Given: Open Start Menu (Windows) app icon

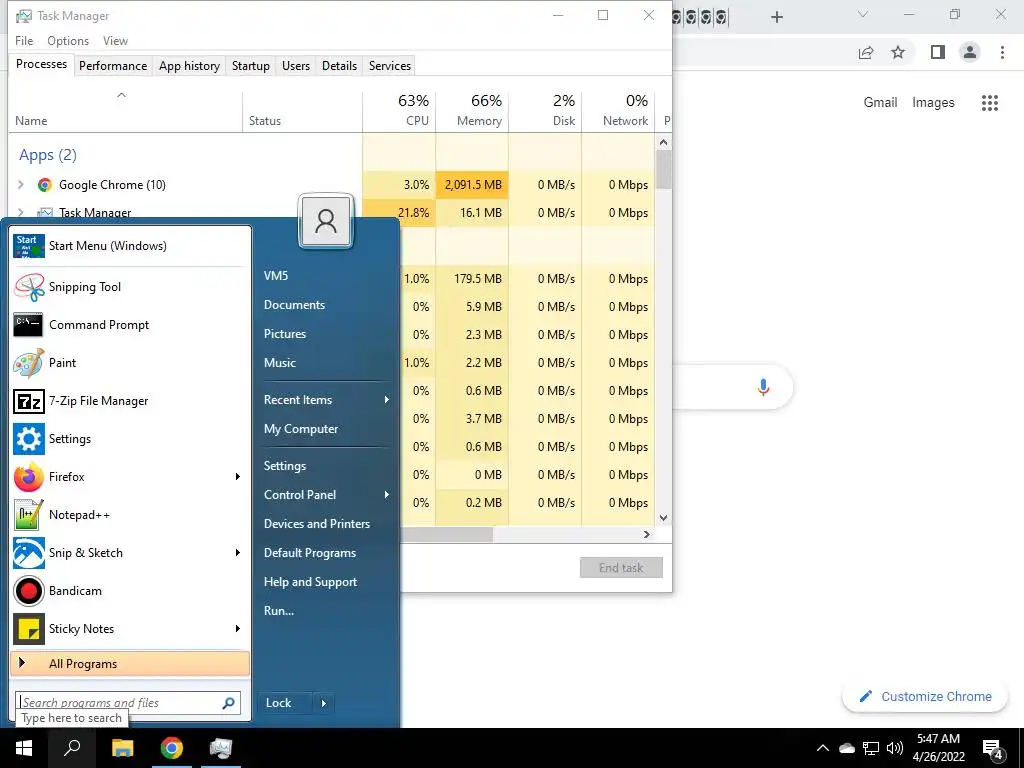Looking at the screenshot, I should pos(29,246).
